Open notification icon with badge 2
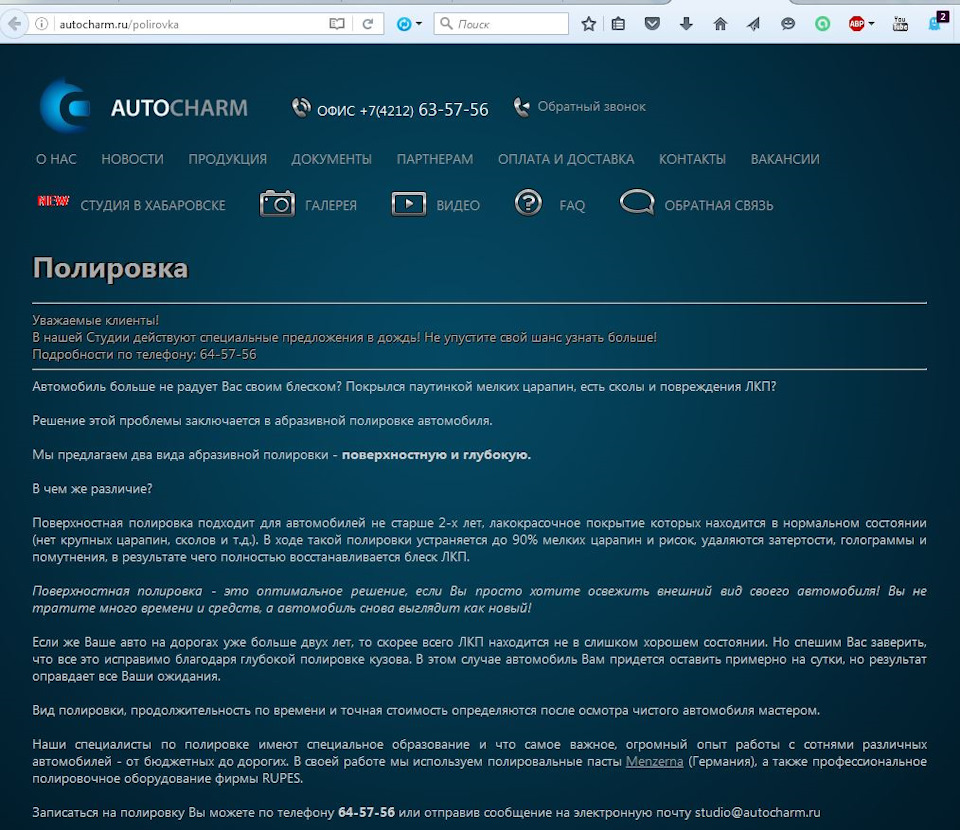 (x=938, y=21)
